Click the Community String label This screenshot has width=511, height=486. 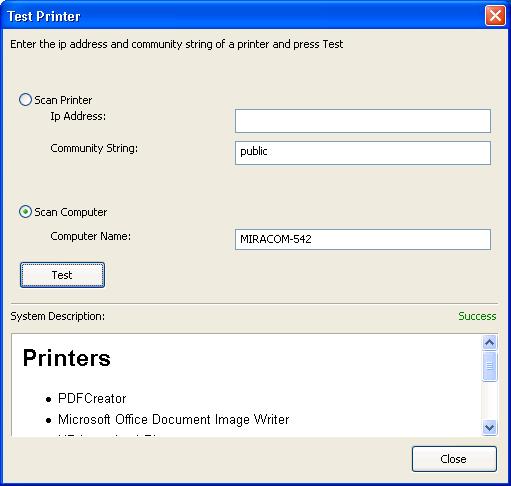[x=94, y=148]
